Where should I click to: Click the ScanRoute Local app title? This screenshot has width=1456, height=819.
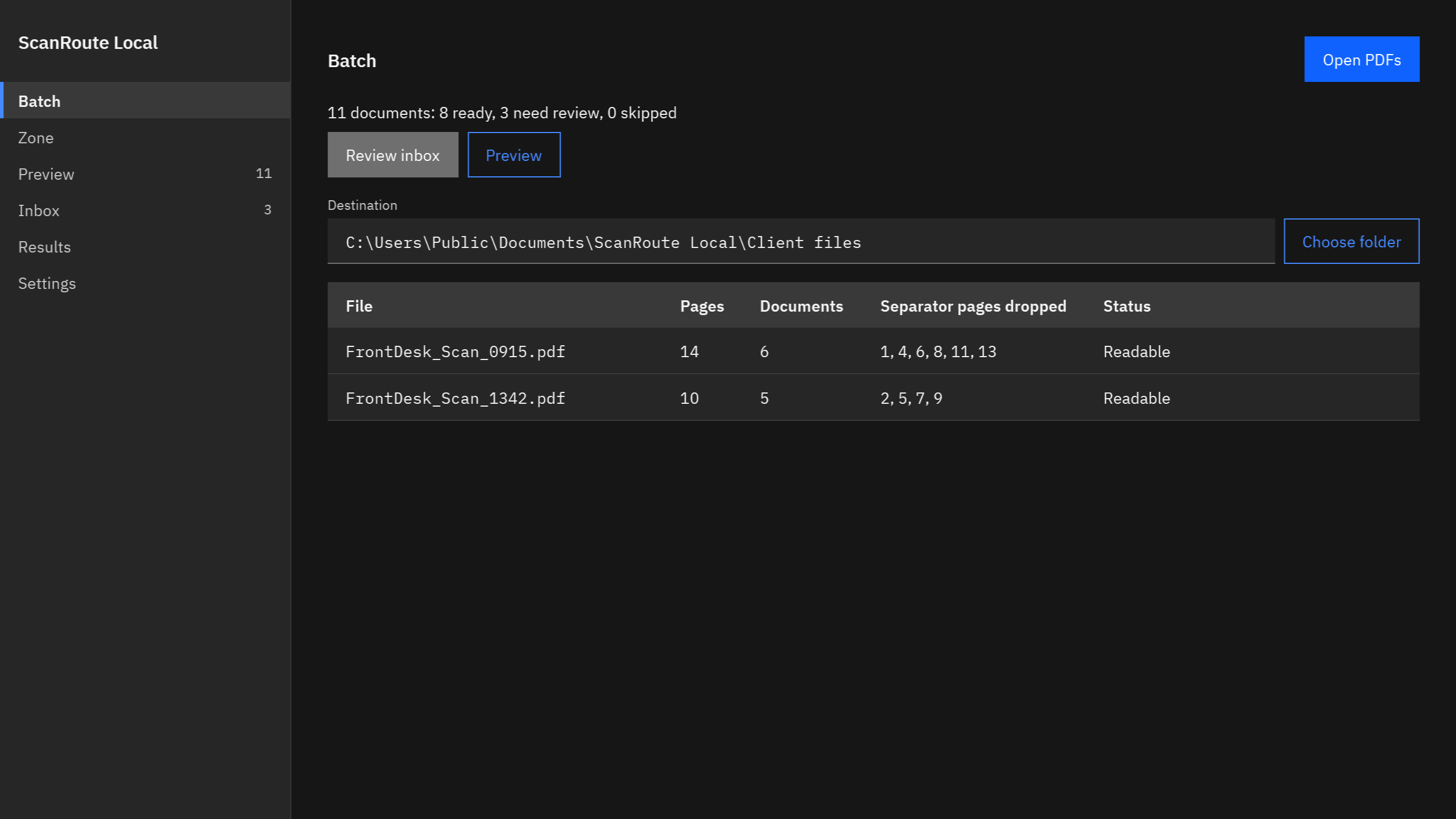pyautogui.click(x=88, y=43)
